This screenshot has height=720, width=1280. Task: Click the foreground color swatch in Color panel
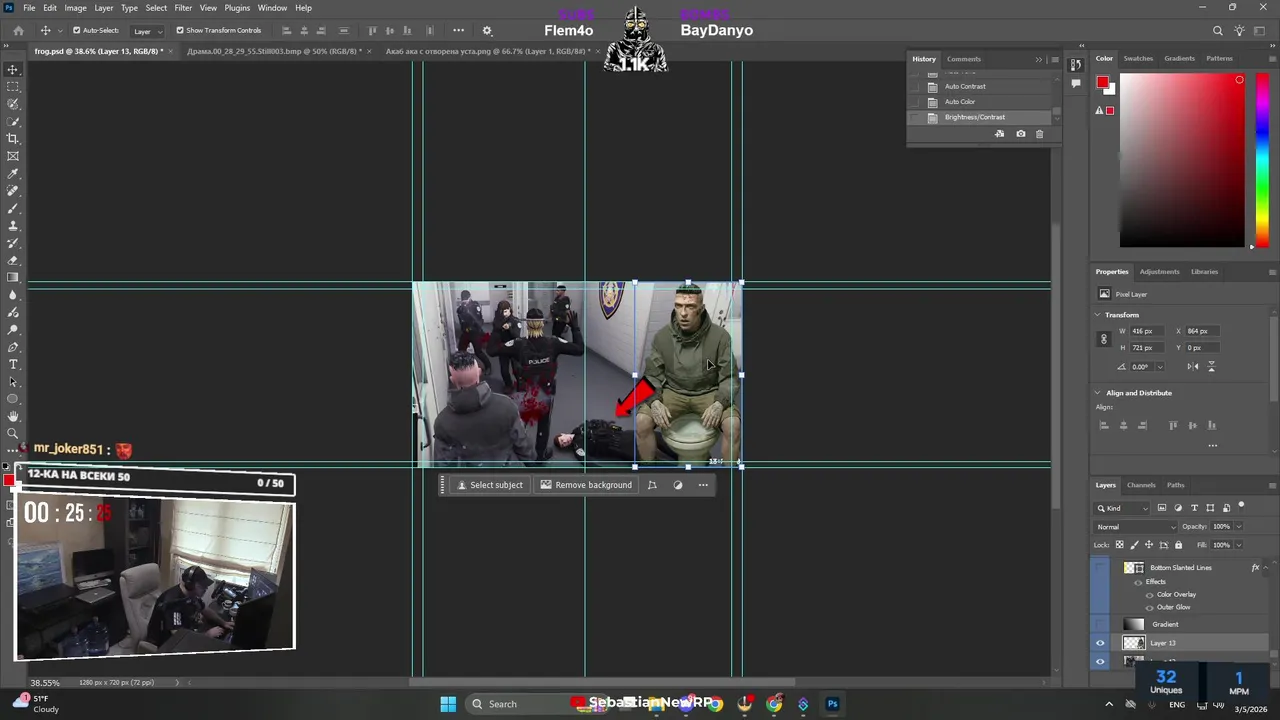1102,82
